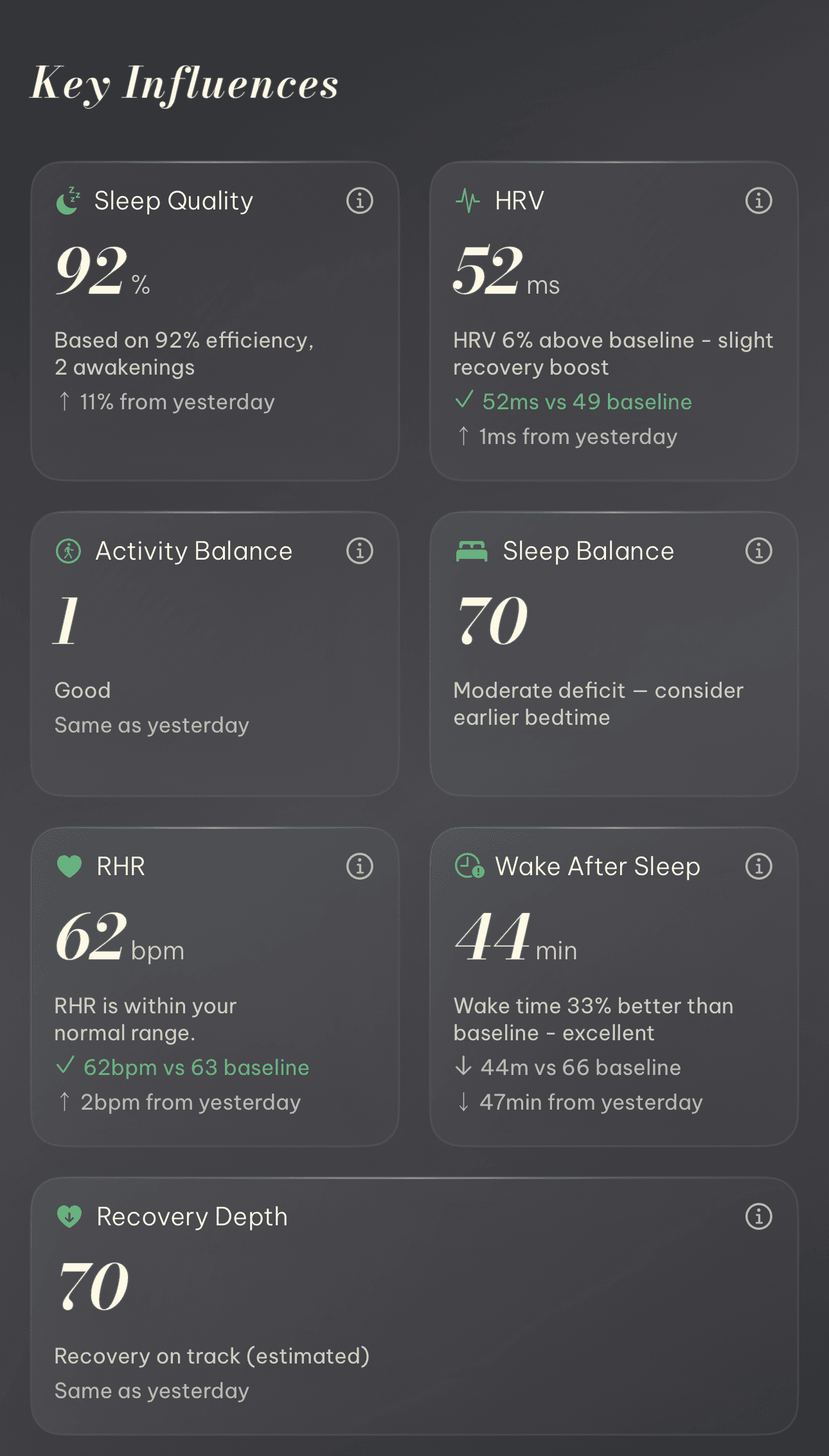Open the Sleep Balance score 70
This screenshot has height=1456, width=829.
pyautogui.click(x=492, y=621)
